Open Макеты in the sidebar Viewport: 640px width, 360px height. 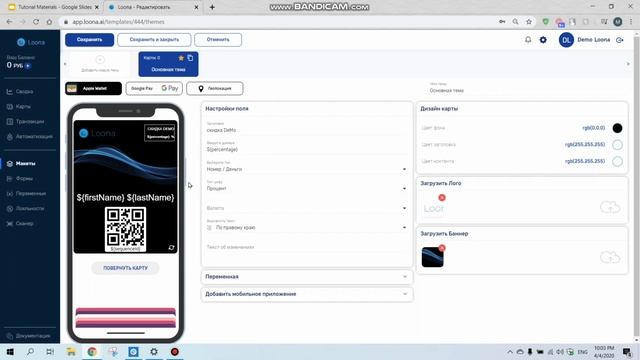[x=25, y=163]
